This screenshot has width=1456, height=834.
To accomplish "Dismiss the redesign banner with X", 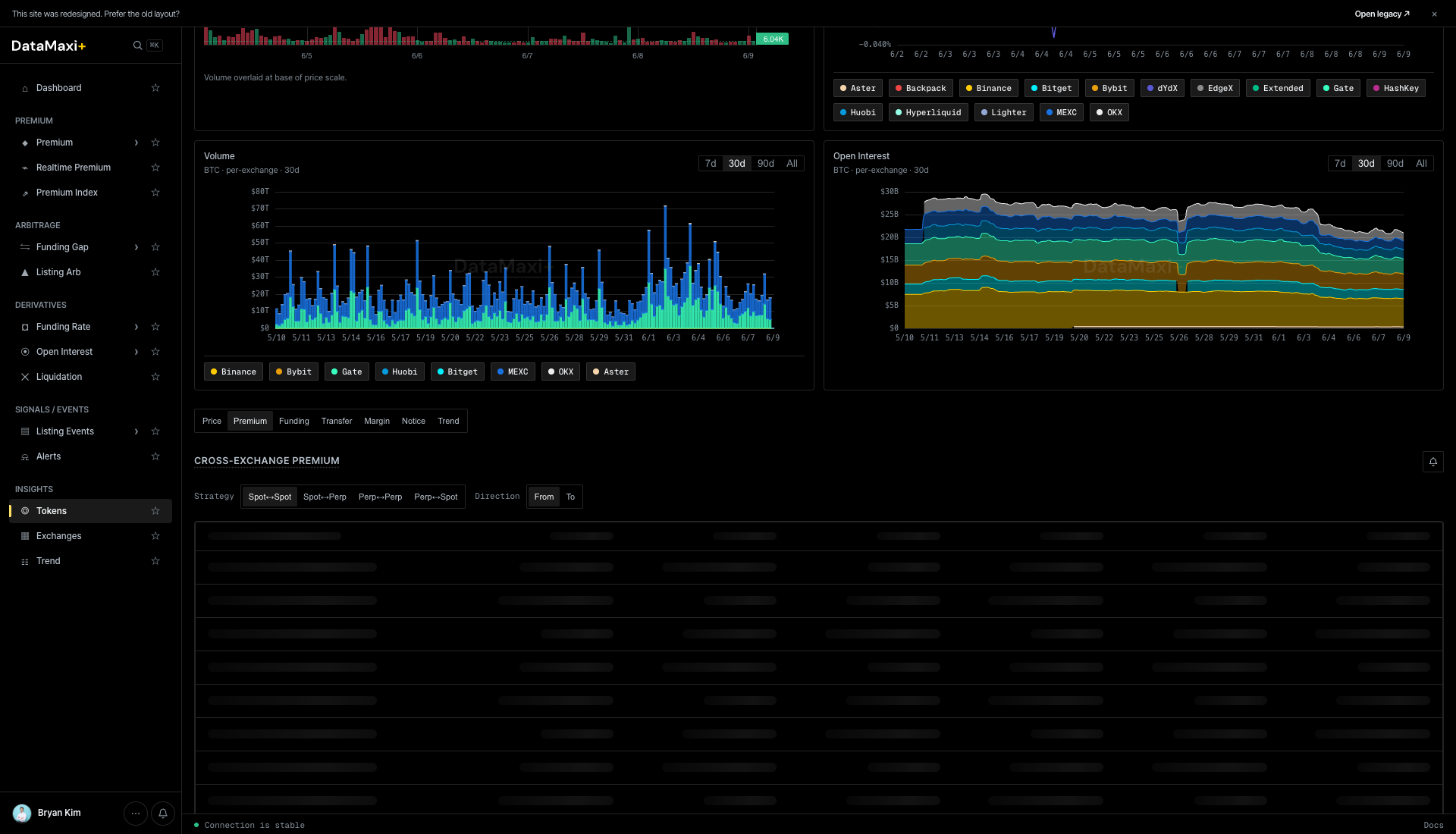I will (1434, 14).
